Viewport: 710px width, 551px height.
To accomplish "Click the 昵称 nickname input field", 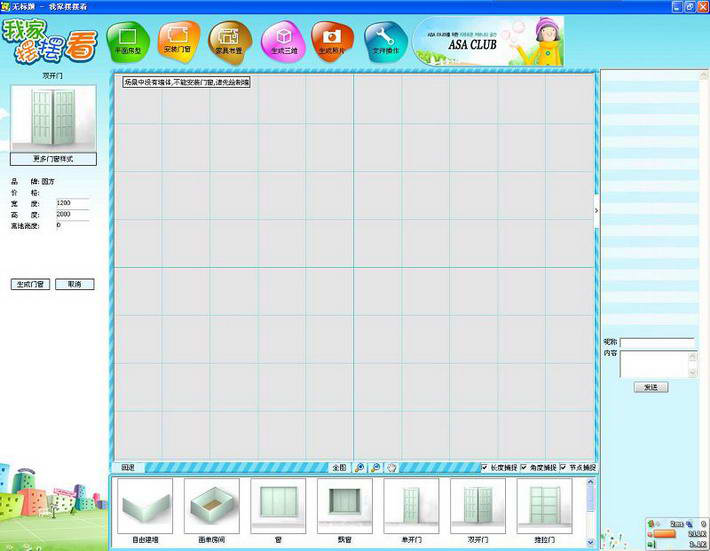I will (x=657, y=343).
